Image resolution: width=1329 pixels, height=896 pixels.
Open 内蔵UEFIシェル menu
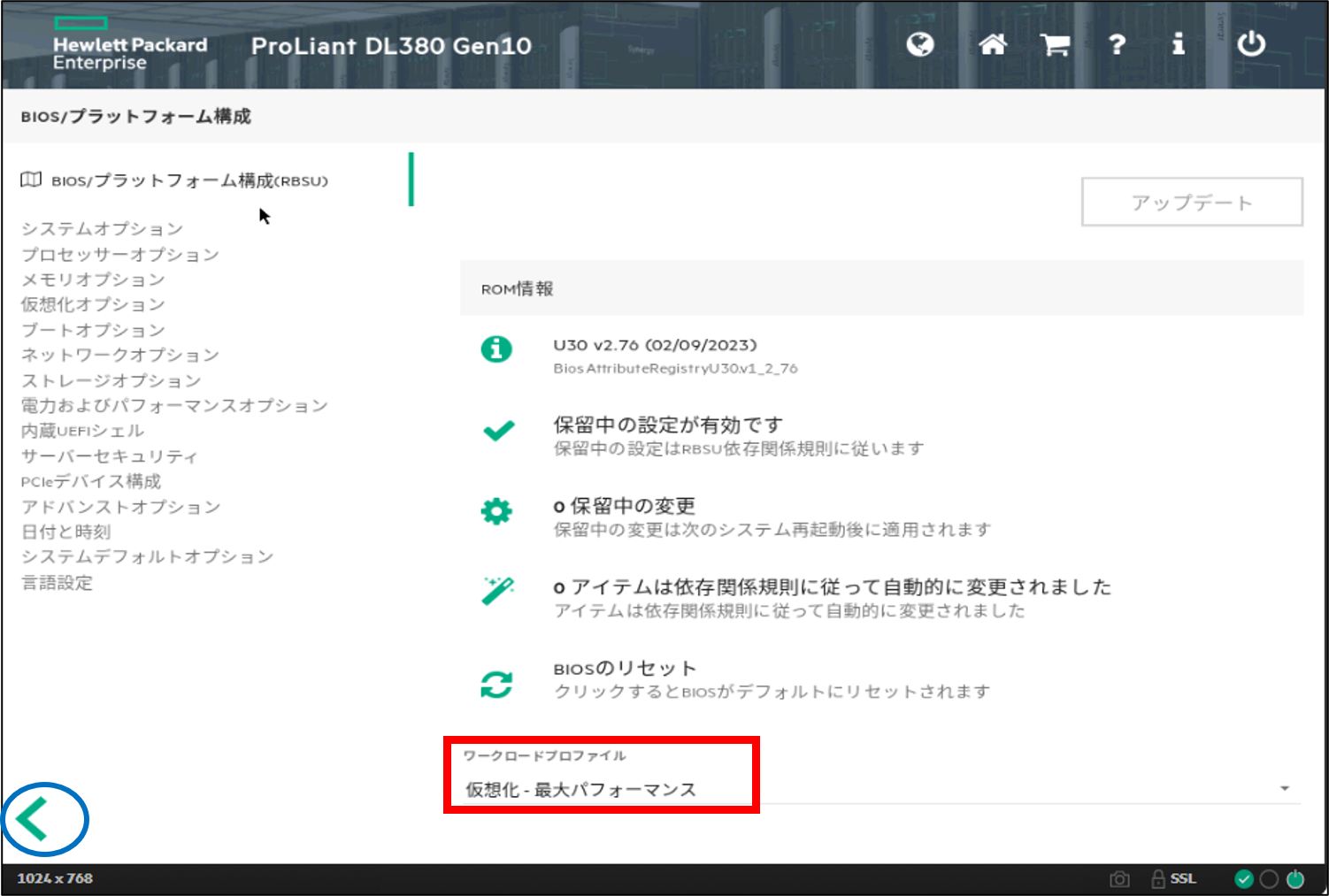[x=82, y=431]
